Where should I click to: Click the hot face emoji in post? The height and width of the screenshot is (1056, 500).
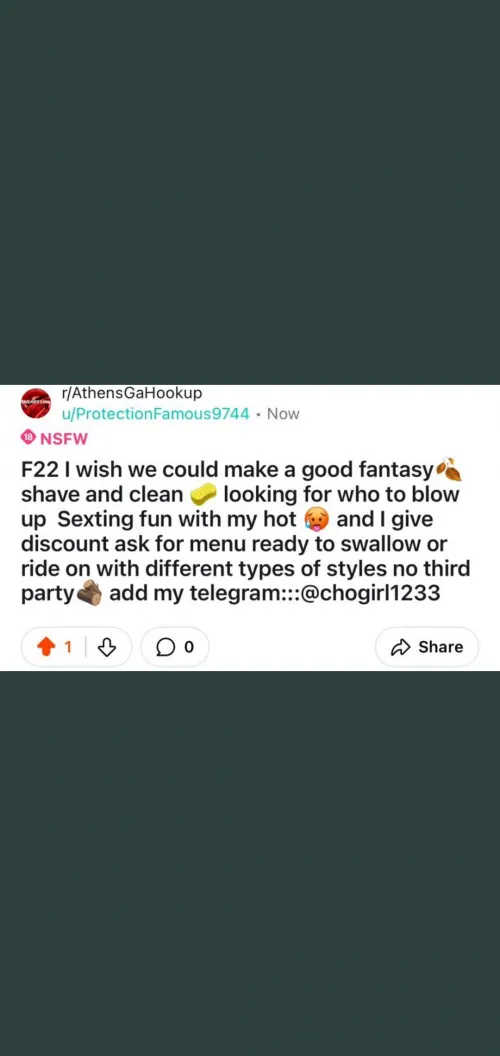[x=316, y=520]
